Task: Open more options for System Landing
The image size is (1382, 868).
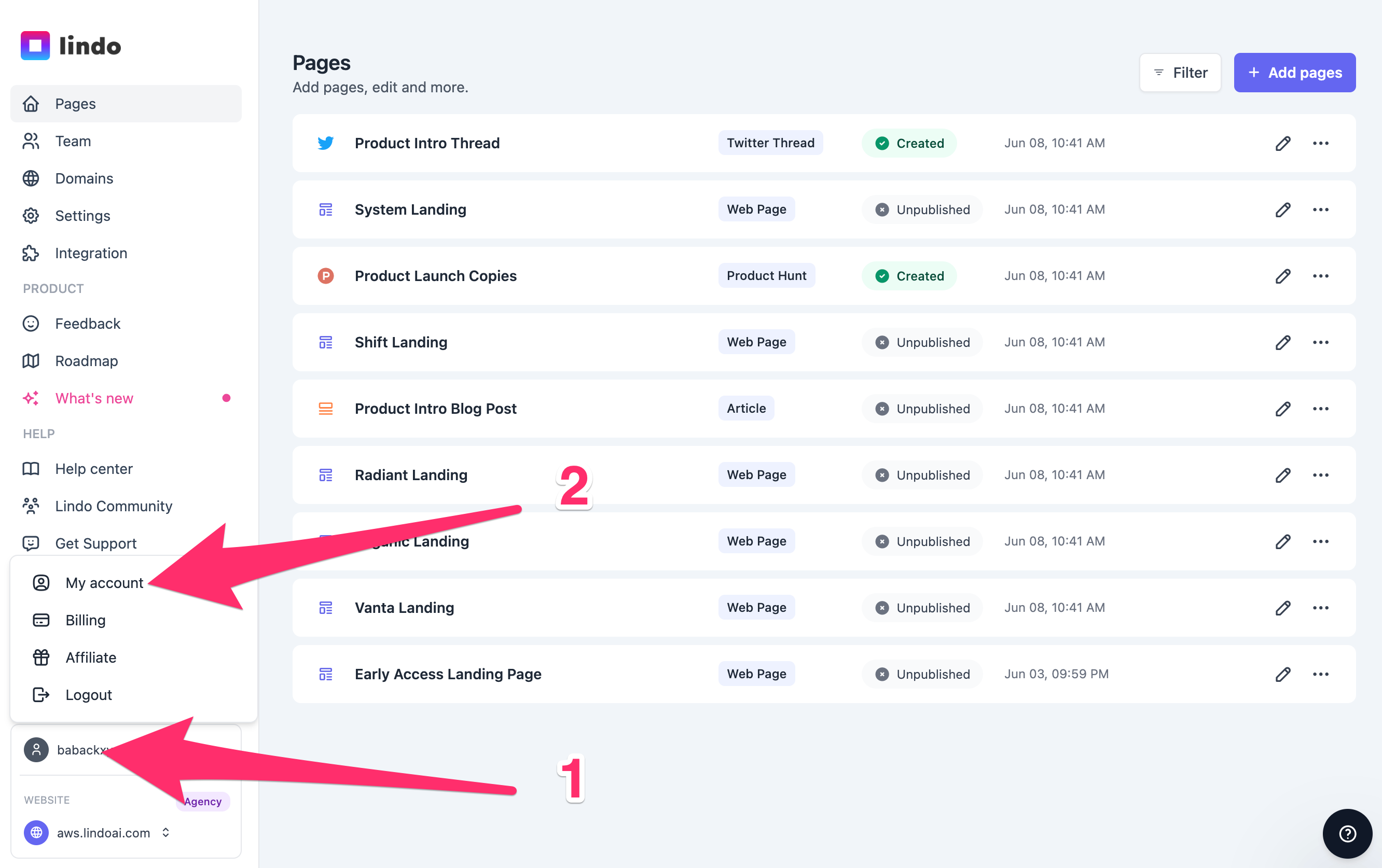Action: tap(1321, 210)
